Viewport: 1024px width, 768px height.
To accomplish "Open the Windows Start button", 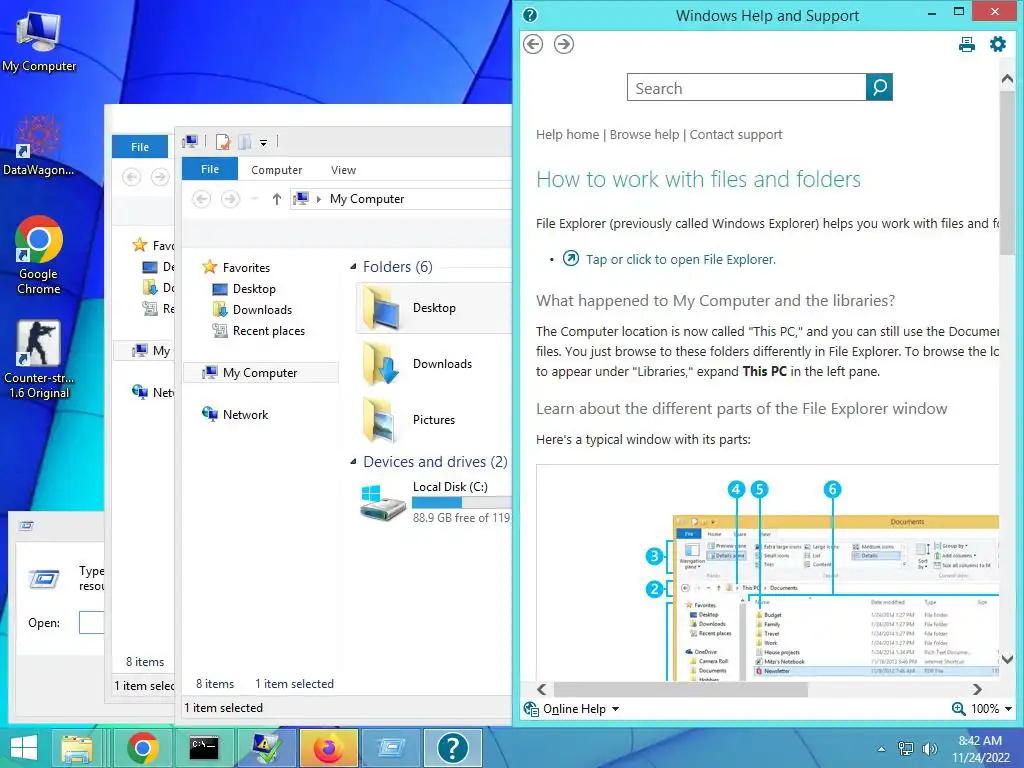I will pos(24,748).
